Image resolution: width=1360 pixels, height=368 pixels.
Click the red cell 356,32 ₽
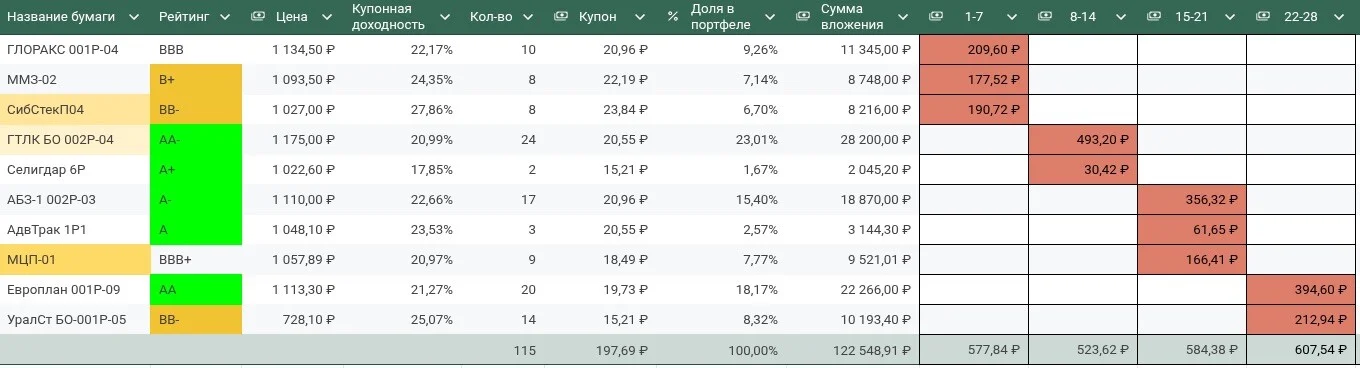tap(1192, 199)
